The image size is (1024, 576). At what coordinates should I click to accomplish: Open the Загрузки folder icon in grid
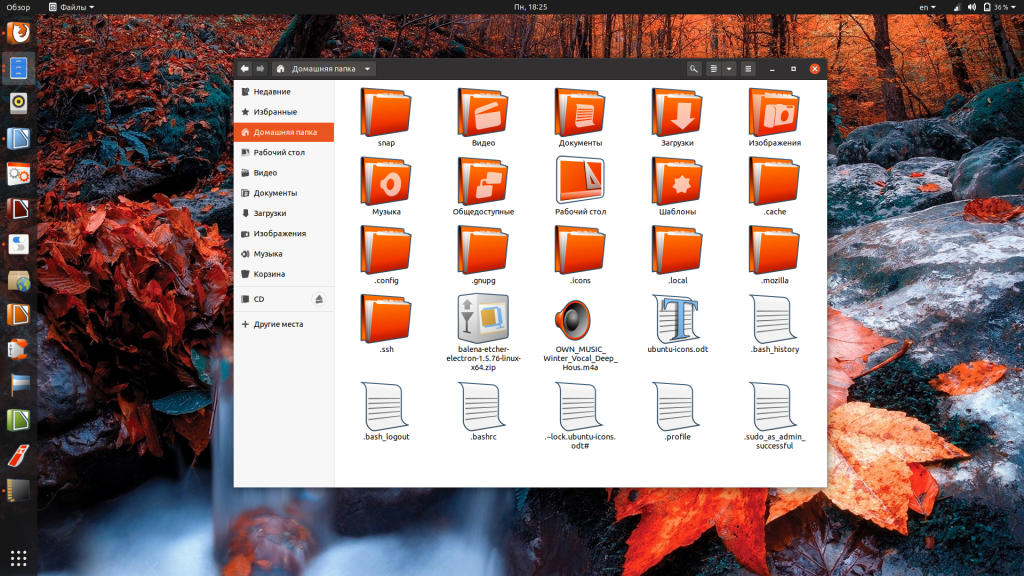click(677, 112)
